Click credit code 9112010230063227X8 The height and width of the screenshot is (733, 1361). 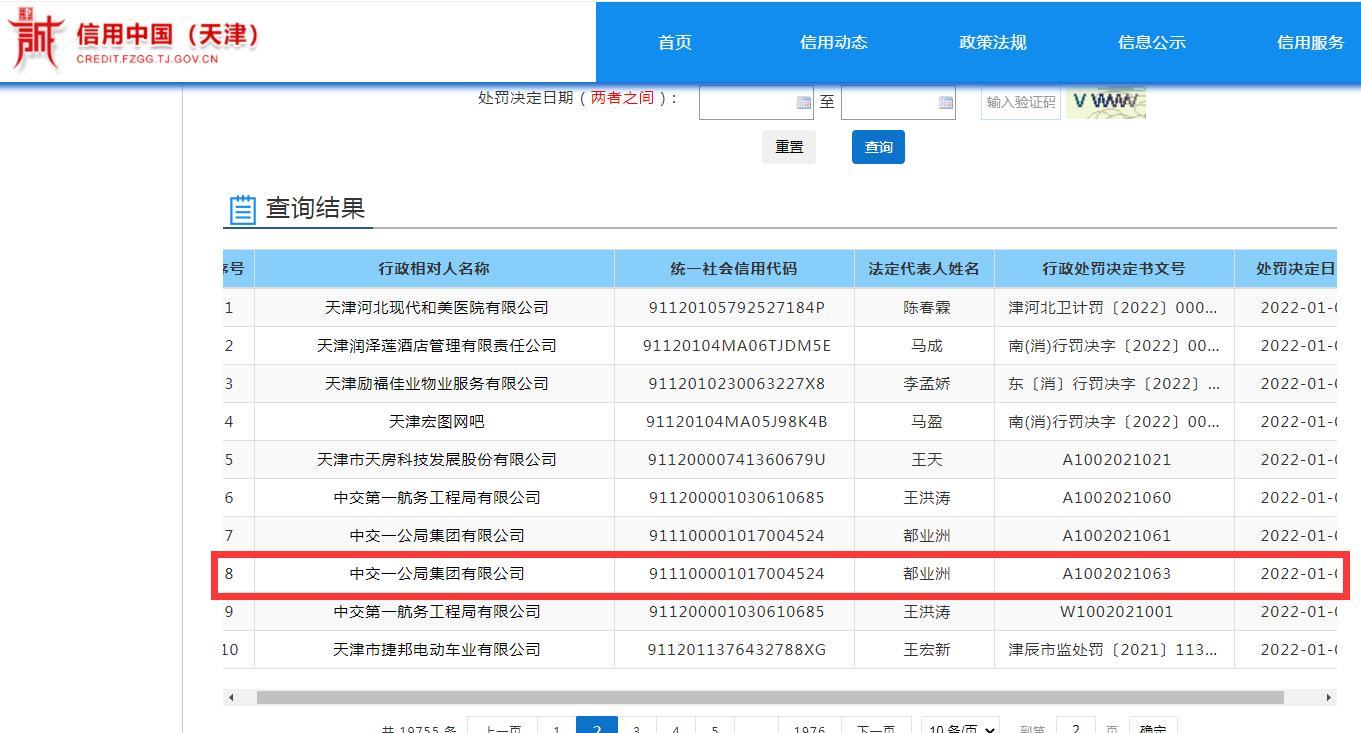pyautogui.click(x=737, y=384)
